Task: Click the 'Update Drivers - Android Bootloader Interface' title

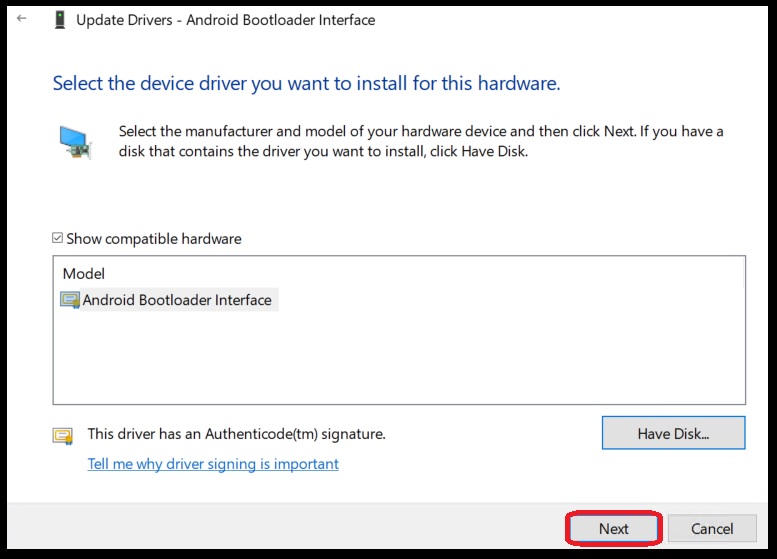Action: [x=225, y=20]
